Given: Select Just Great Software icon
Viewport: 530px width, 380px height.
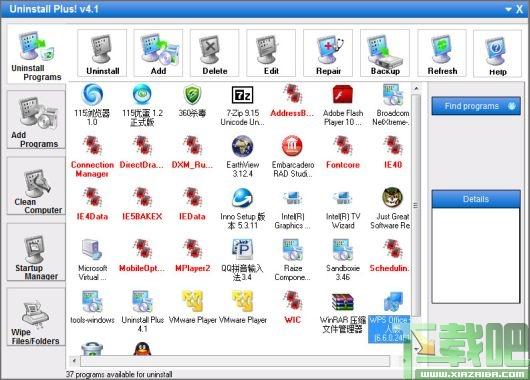Looking at the screenshot, I should tap(392, 197).
